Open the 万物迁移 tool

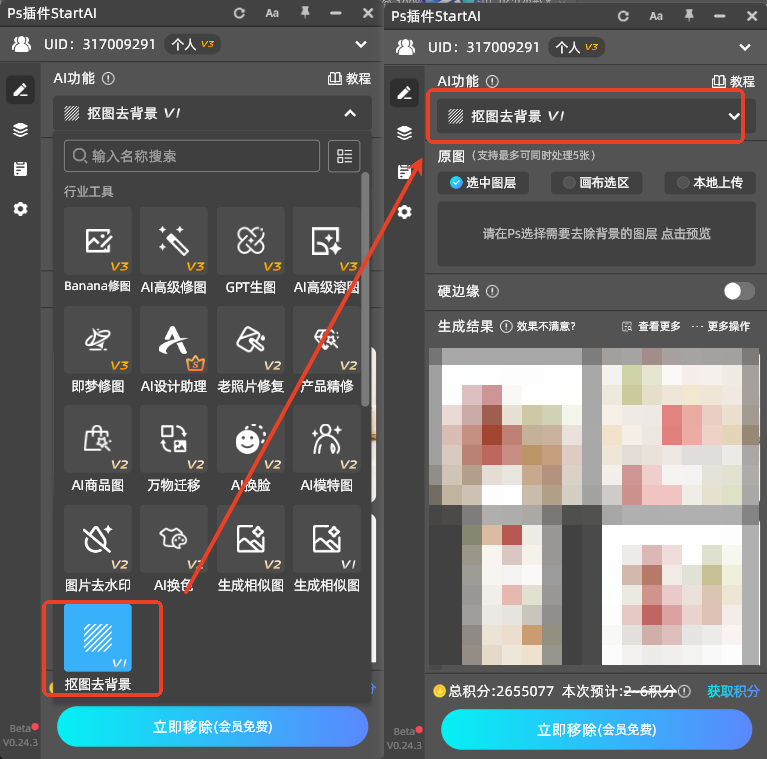pyautogui.click(x=174, y=449)
